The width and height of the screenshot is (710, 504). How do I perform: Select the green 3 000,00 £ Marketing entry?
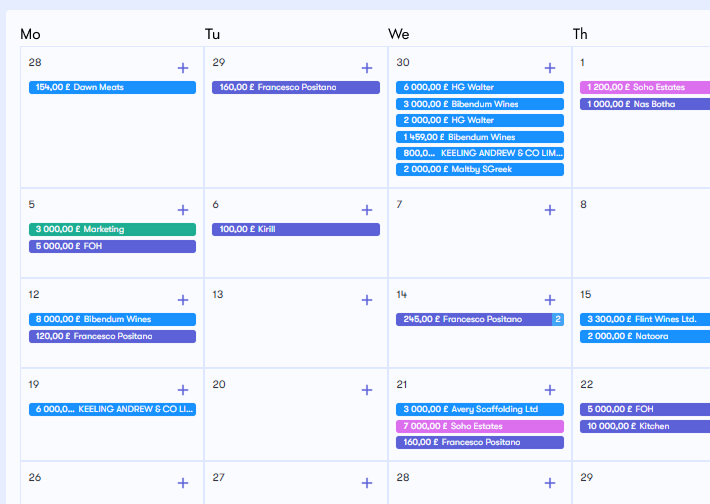(x=112, y=229)
